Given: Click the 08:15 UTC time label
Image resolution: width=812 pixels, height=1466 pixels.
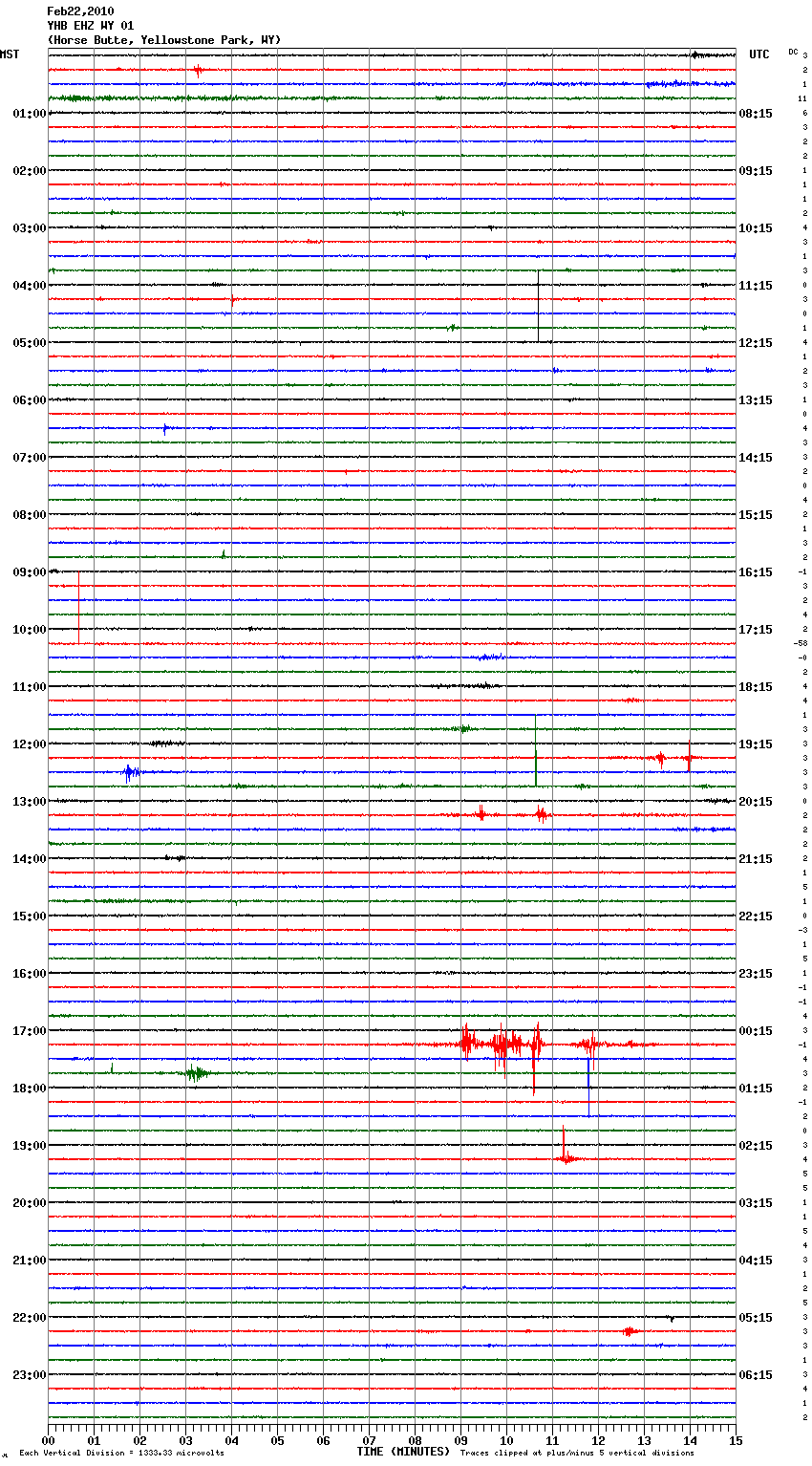Looking at the screenshot, I should 756,114.
